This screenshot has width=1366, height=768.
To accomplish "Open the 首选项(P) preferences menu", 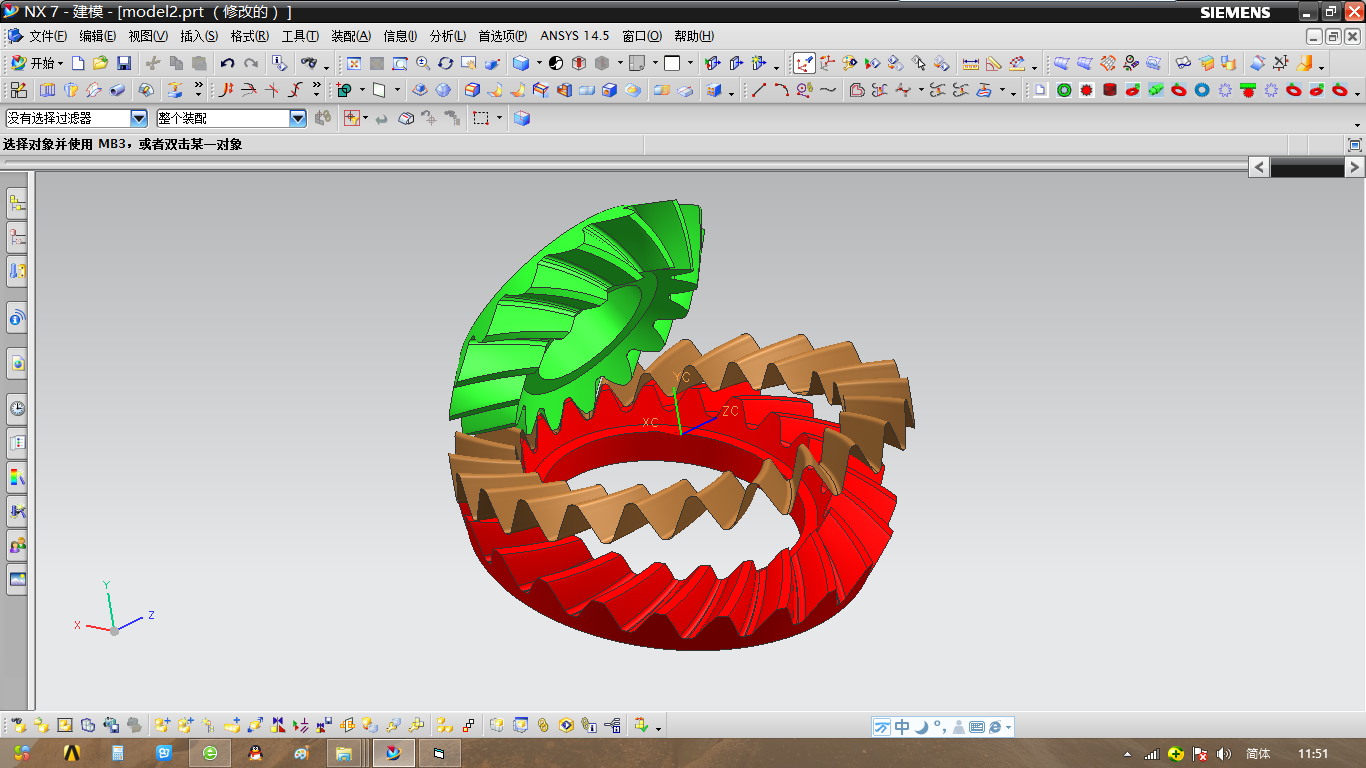I will pyautogui.click(x=502, y=36).
